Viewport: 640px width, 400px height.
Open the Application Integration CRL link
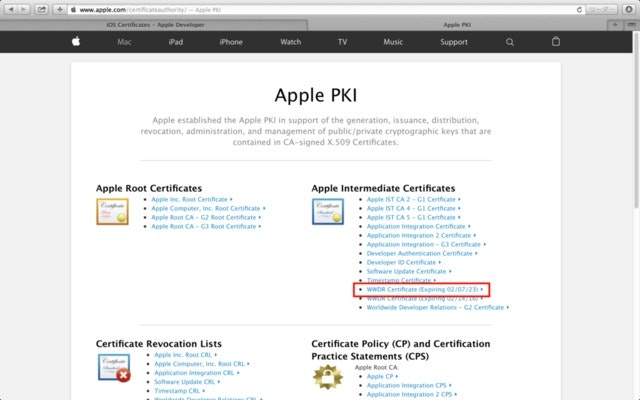(194, 373)
